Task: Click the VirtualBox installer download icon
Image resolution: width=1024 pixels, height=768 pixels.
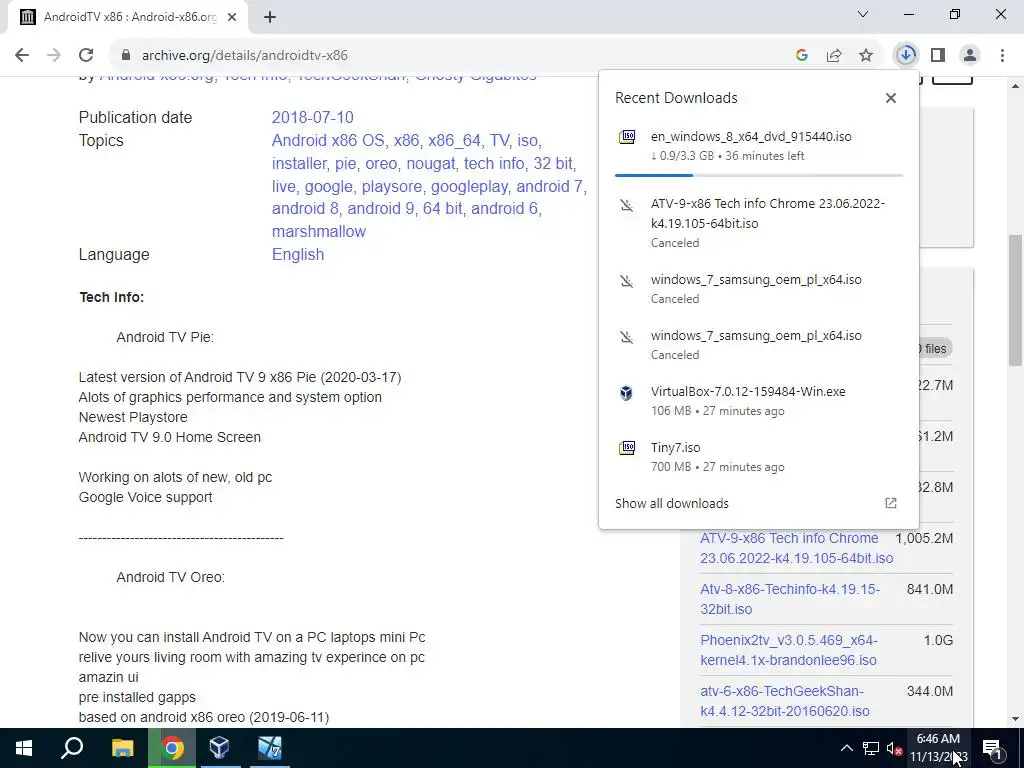Action: (627, 392)
